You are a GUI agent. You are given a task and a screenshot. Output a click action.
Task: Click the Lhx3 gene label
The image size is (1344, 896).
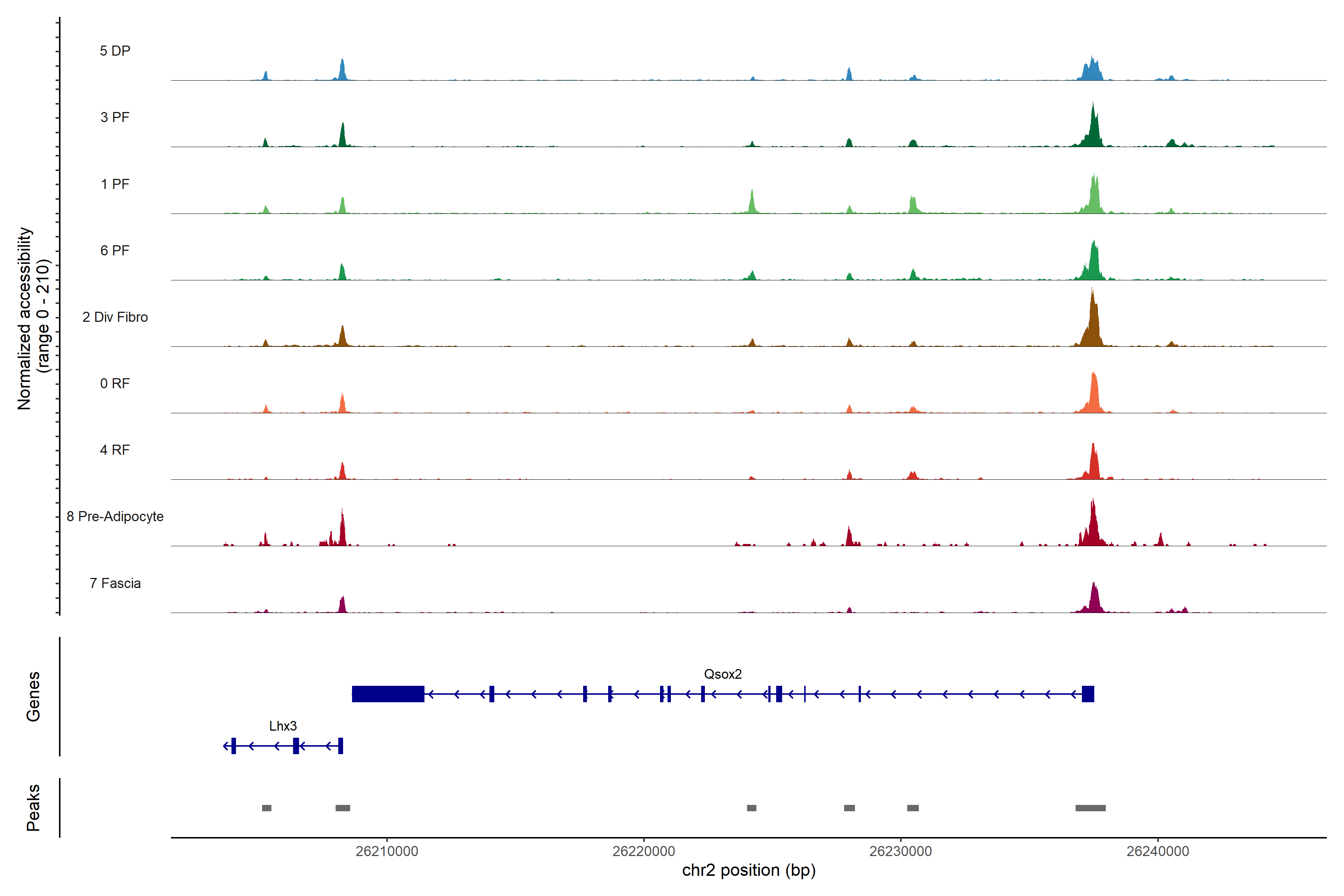283,726
